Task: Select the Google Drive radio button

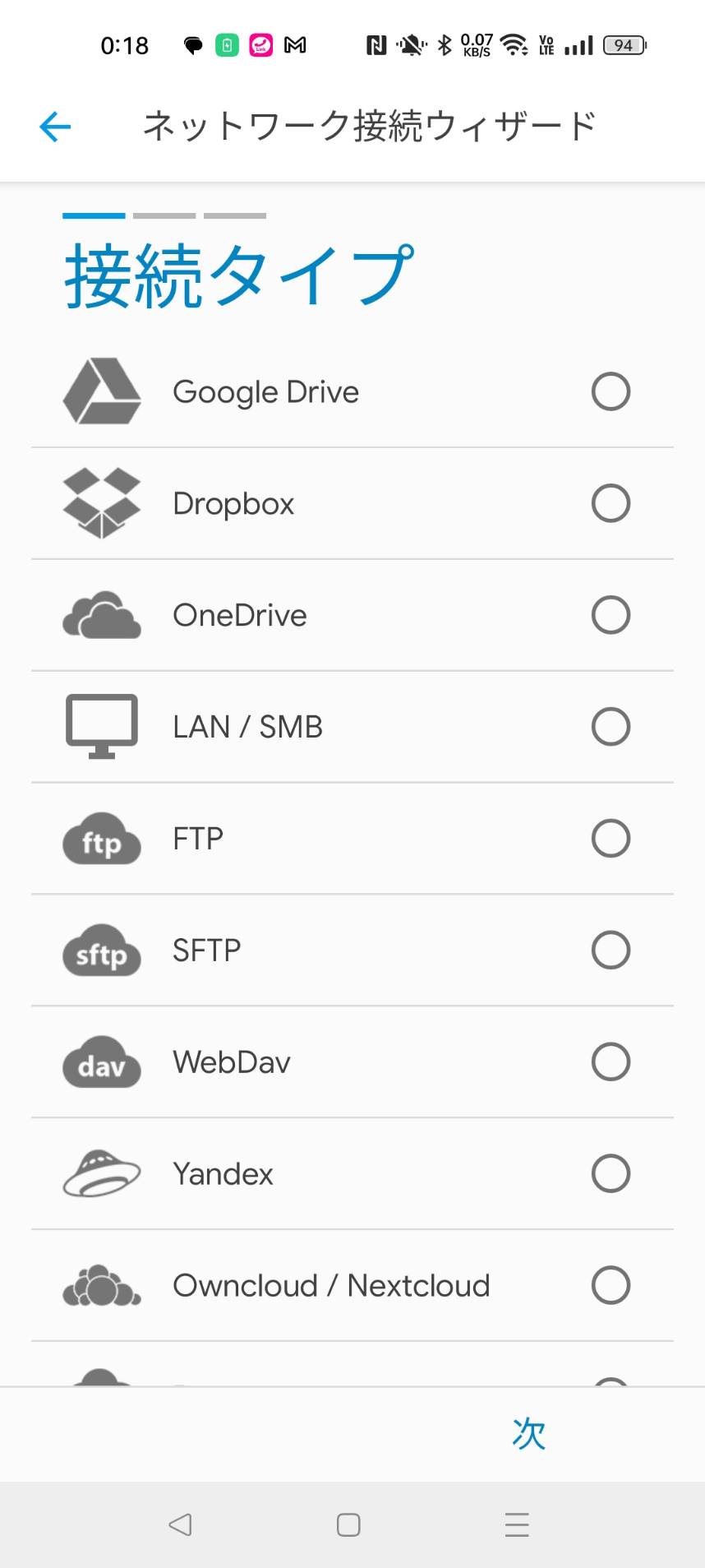Action: 611,391
